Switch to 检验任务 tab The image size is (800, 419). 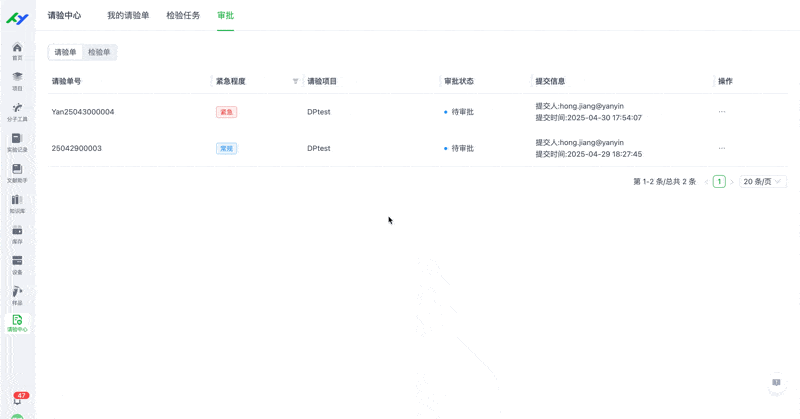tap(183, 15)
